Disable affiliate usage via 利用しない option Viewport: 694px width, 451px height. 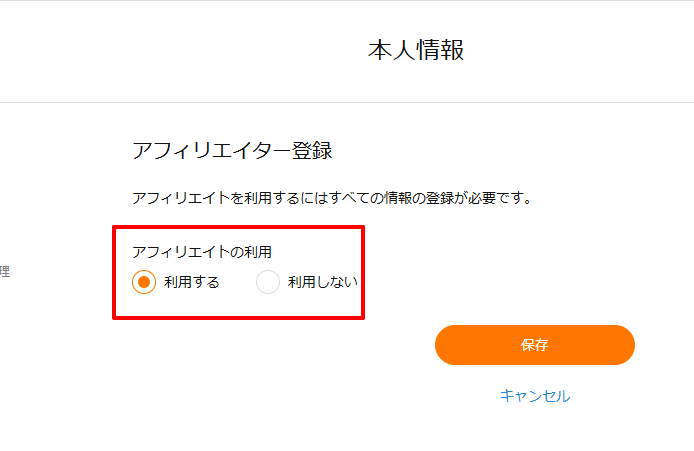[267, 282]
